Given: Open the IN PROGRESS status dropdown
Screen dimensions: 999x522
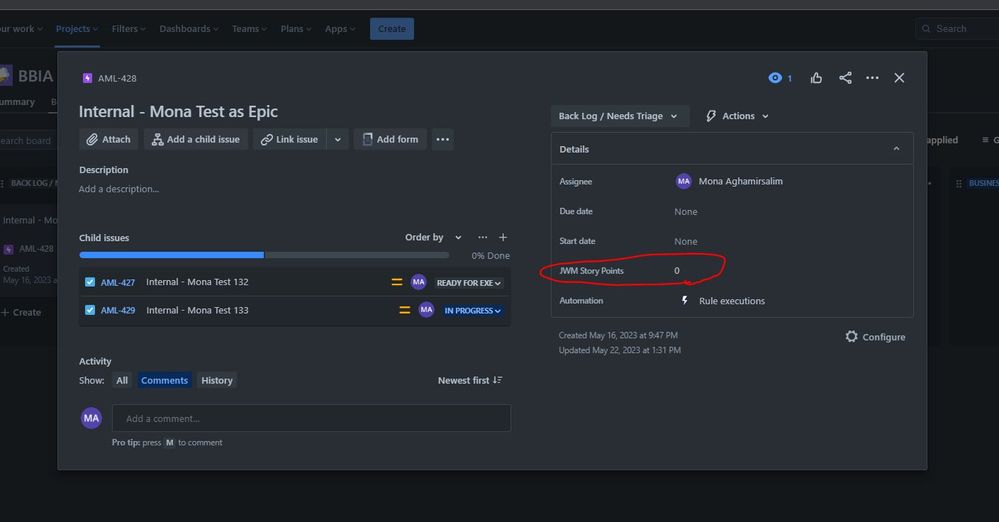Looking at the screenshot, I should 473,310.
